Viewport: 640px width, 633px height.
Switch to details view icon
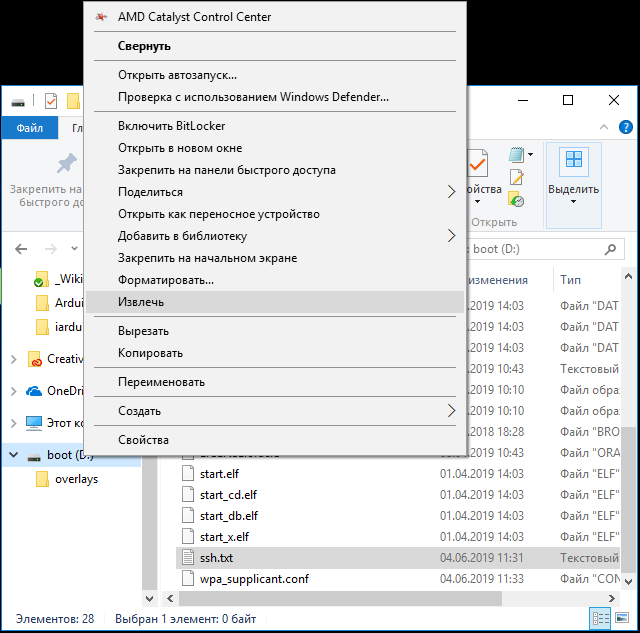point(600,618)
